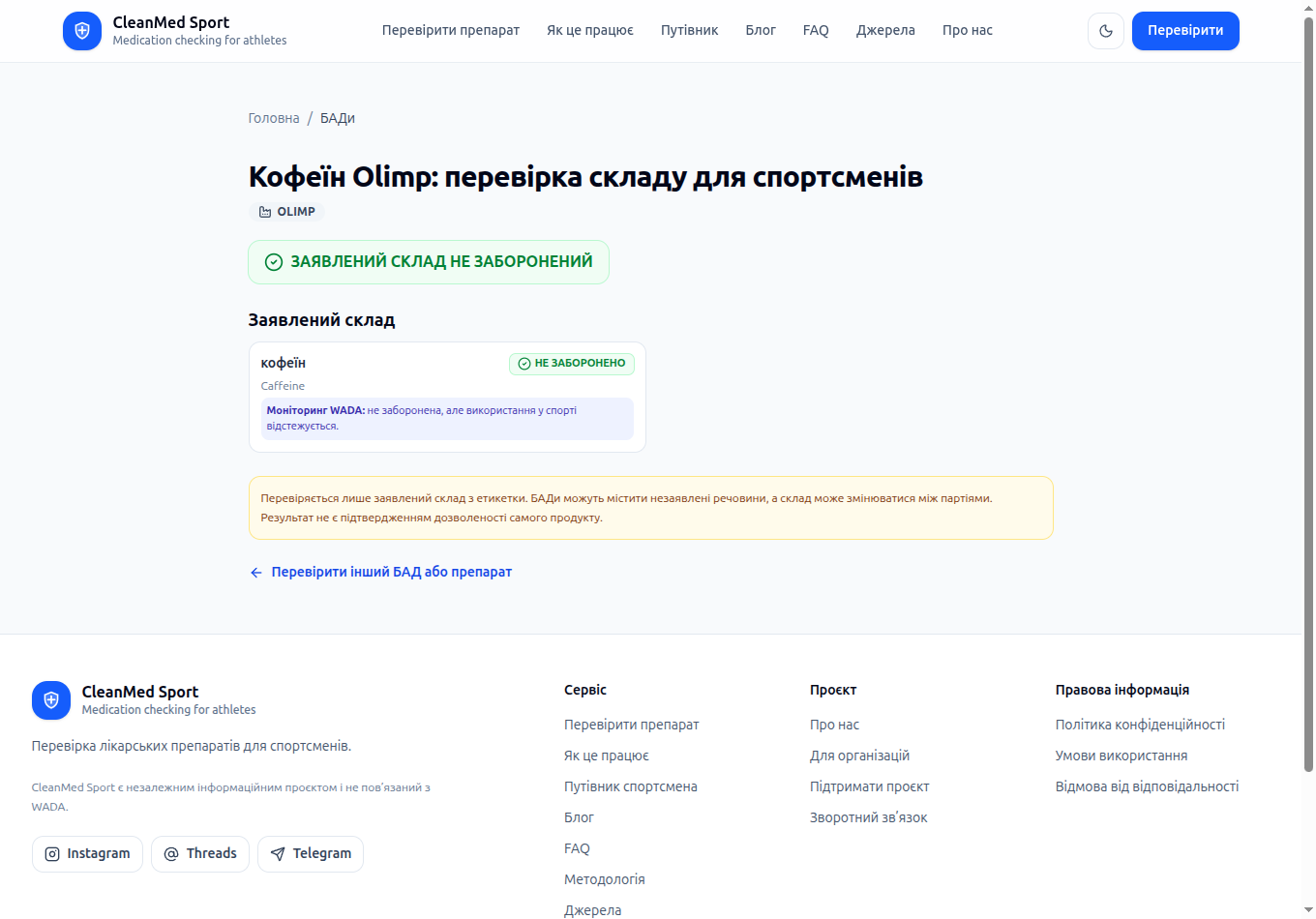This screenshot has width=1316, height=919.
Task: Open Instagram social button in footer
Action: point(87,854)
